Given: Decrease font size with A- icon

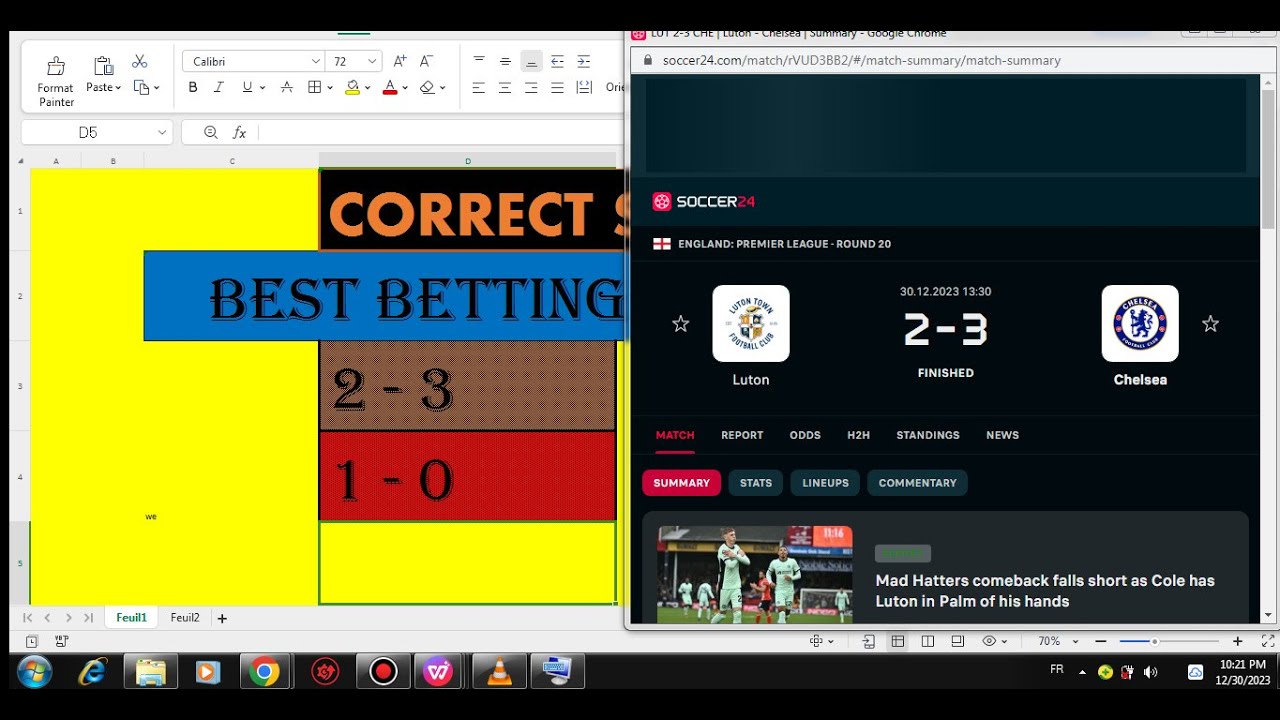Looking at the screenshot, I should coord(426,62).
